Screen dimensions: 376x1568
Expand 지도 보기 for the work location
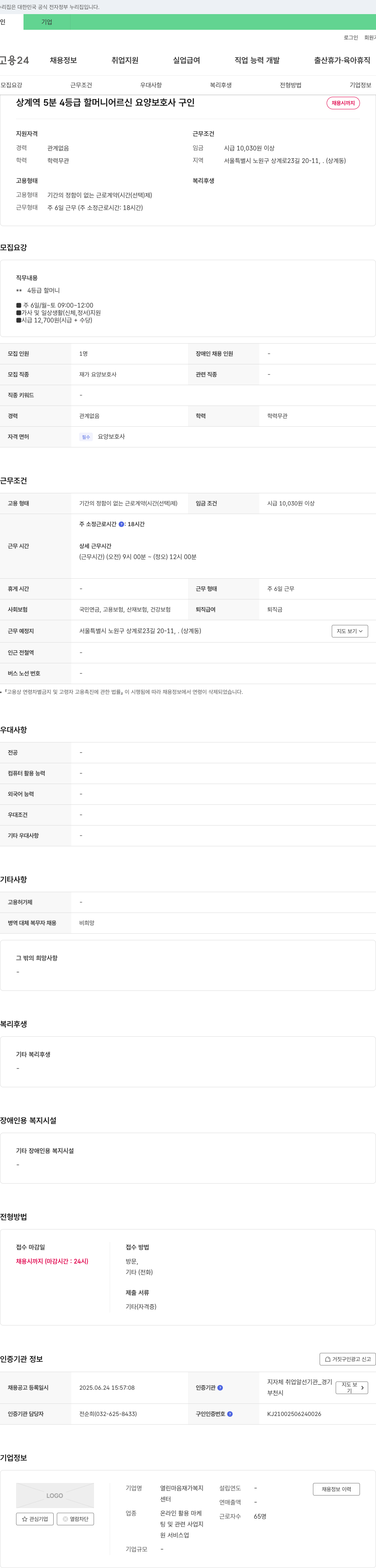tap(350, 631)
